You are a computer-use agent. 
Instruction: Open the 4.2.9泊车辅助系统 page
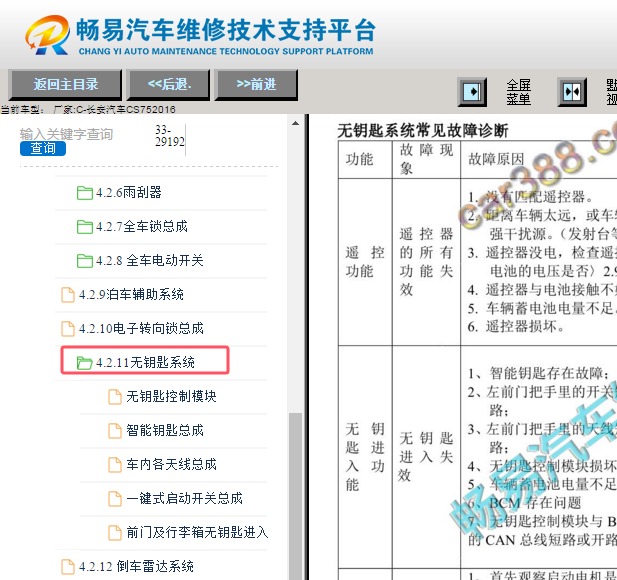[x=131, y=294]
